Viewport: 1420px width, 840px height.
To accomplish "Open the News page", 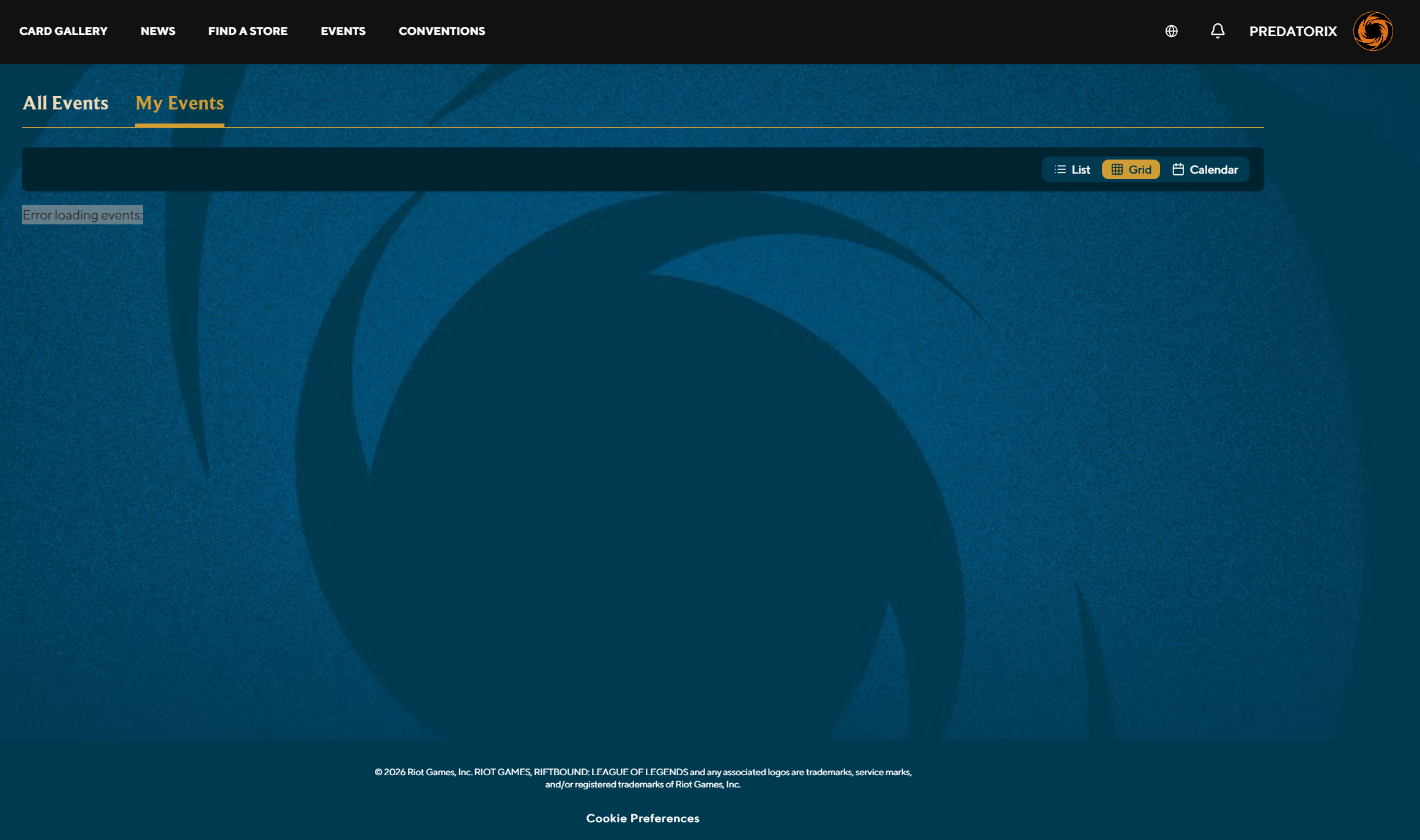I will pyautogui.click(x=158, y=31).
